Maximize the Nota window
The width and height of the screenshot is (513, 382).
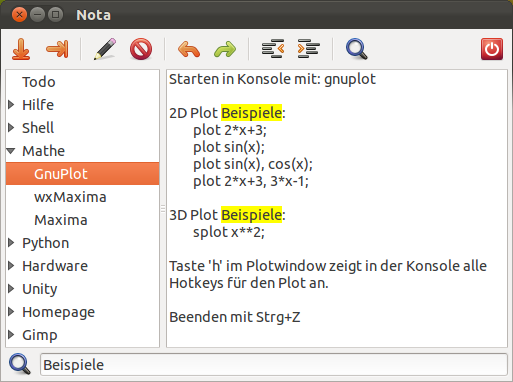(55, 15)
